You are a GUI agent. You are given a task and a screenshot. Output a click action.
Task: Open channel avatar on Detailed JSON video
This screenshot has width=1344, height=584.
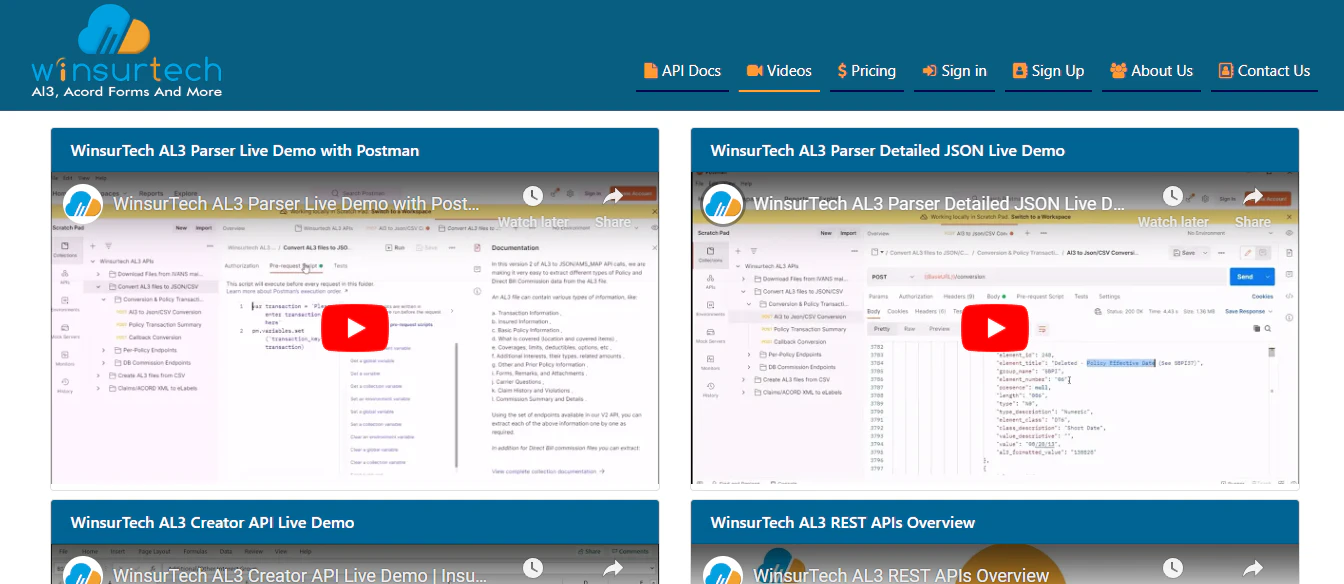[724, 204]
